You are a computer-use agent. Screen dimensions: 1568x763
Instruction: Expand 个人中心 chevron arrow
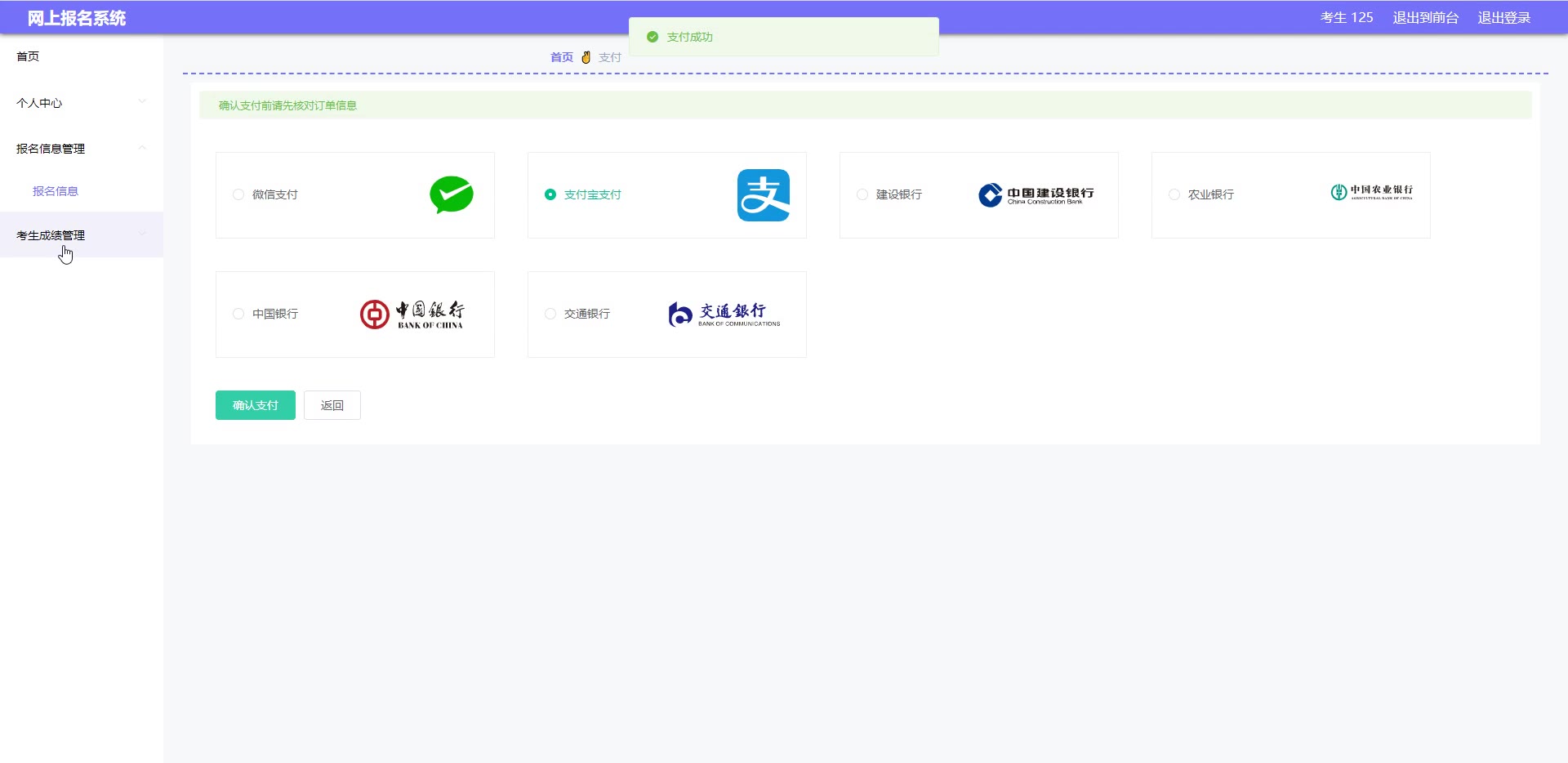(142, 101)
